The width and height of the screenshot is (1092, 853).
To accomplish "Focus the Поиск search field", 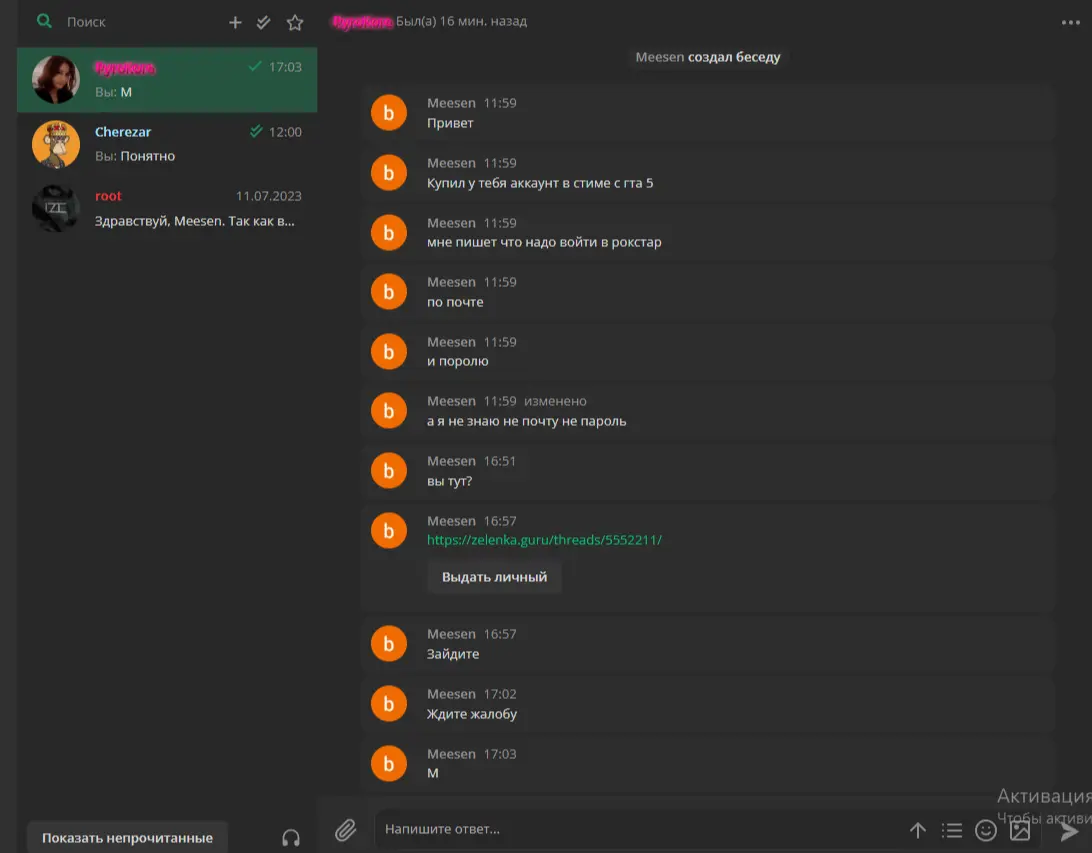I will click(x=140, y=22).
